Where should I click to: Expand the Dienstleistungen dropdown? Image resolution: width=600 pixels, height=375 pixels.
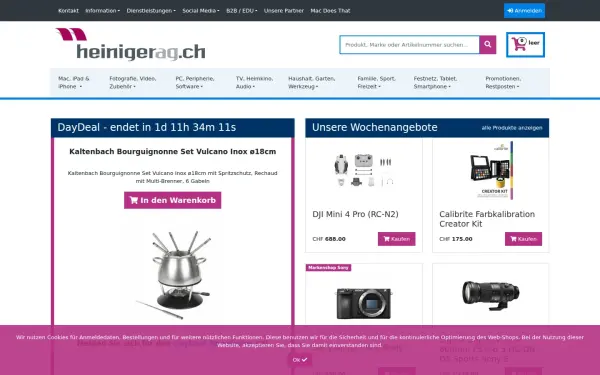(x=151, y=11)
